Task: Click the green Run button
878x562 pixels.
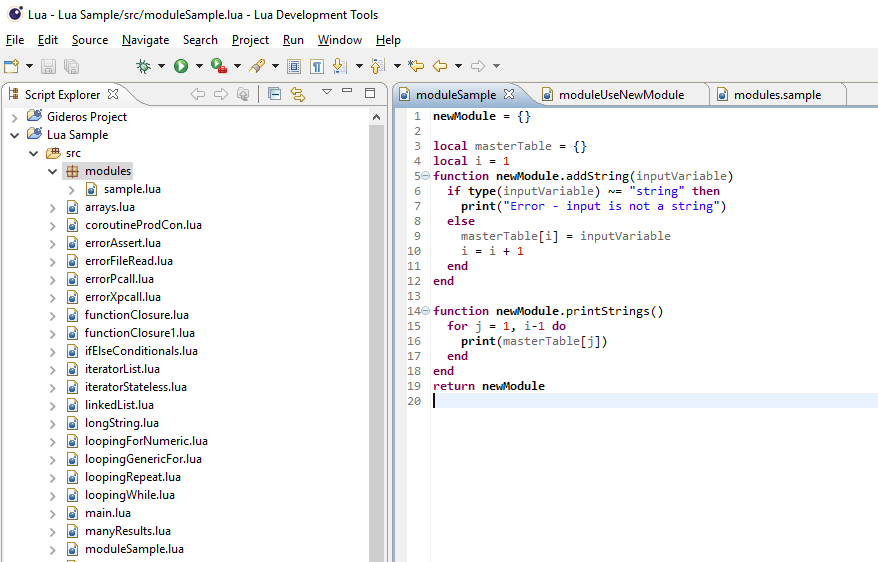Action: pyautogui.click(x=181, y=66)
